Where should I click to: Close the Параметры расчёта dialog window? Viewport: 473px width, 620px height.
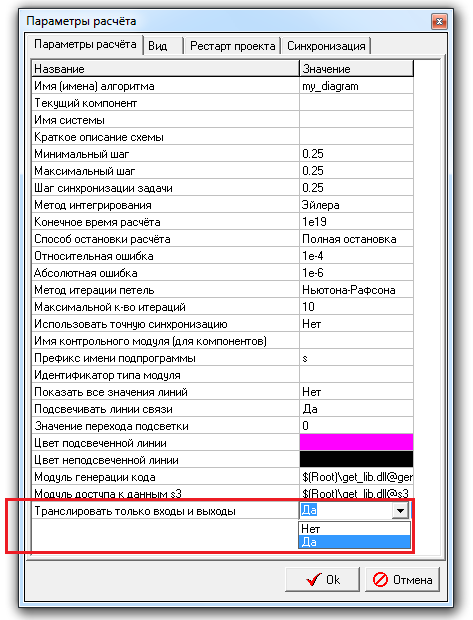pos(439,21)
